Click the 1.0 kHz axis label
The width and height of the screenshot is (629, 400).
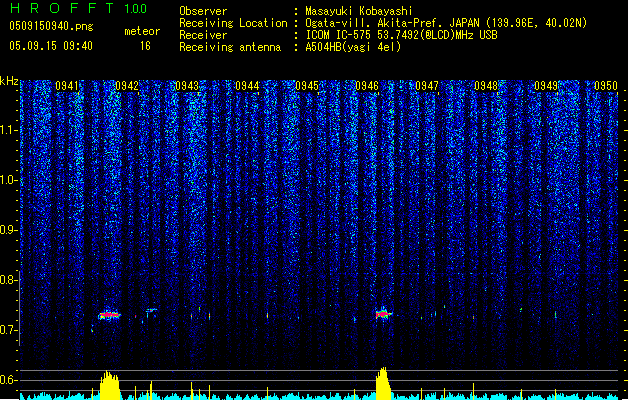(9, 180)
